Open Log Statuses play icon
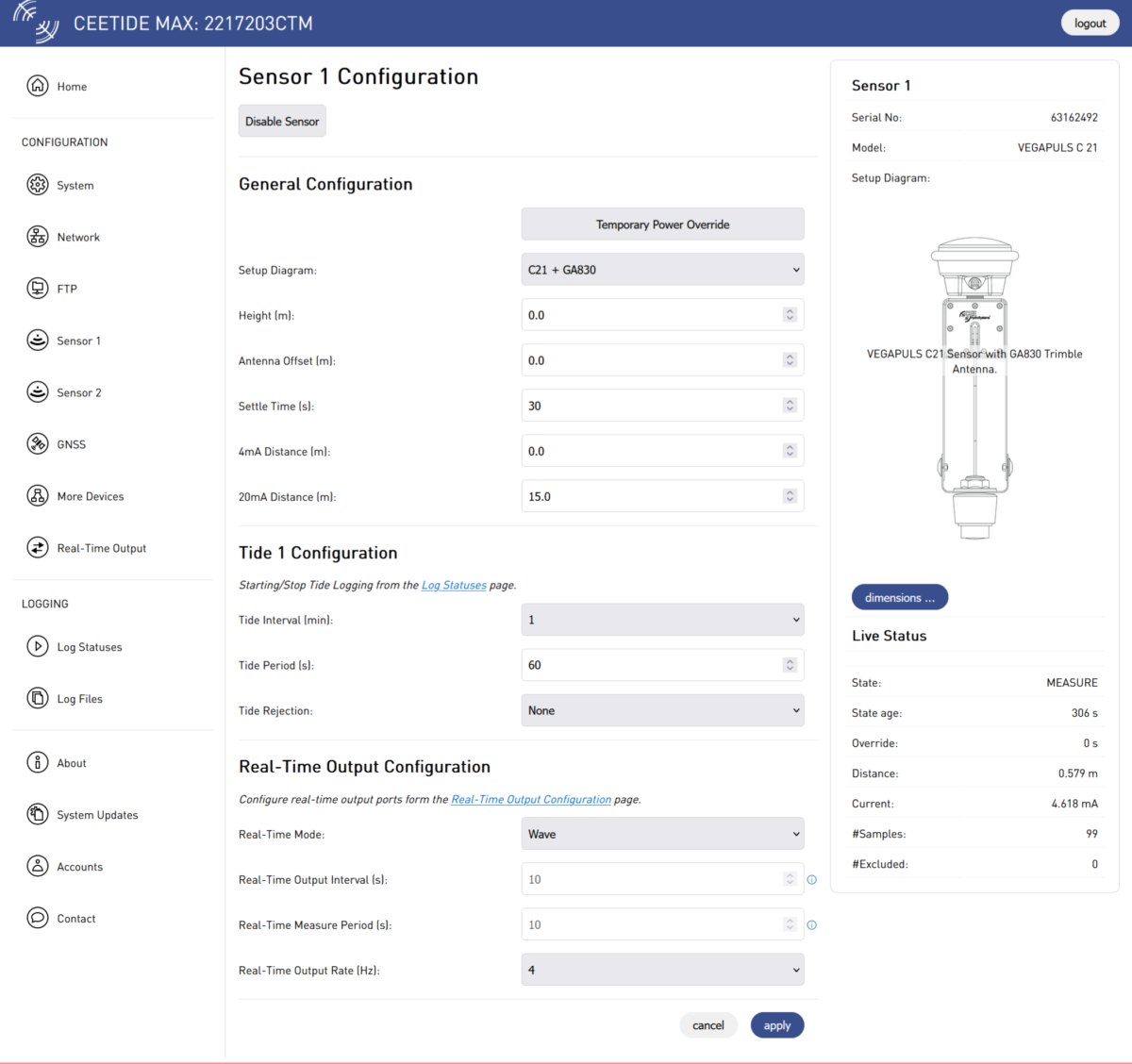Viewport: 1132px width, 1064px height. [38, 647]
